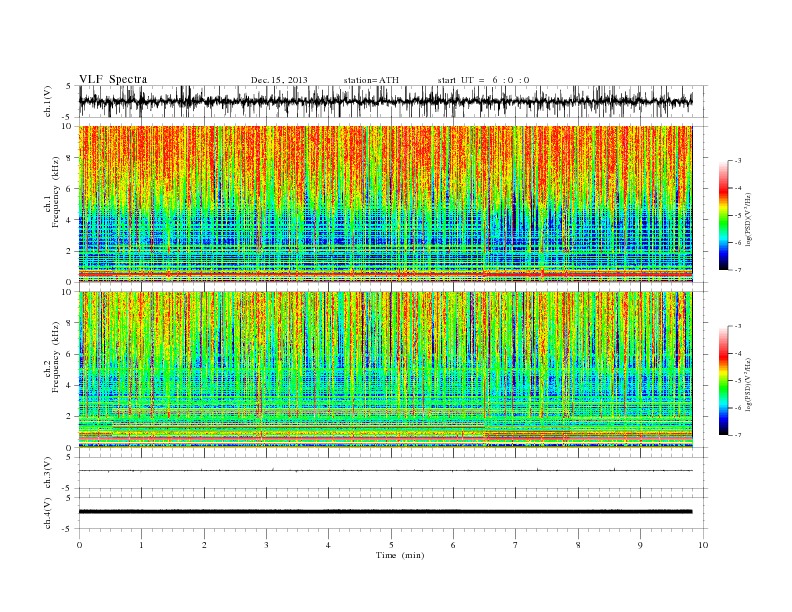Click the "8" tick on the Time axis
The width and height of the screenshot is (792, 612).
(578, 545)
